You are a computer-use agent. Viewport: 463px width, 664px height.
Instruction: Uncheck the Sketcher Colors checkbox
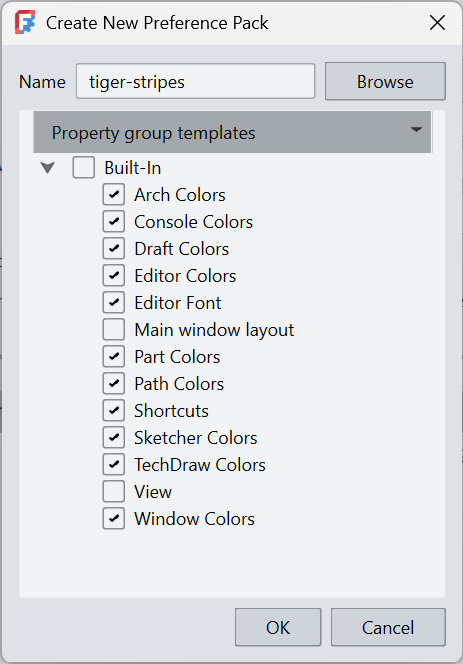(114, 437)
